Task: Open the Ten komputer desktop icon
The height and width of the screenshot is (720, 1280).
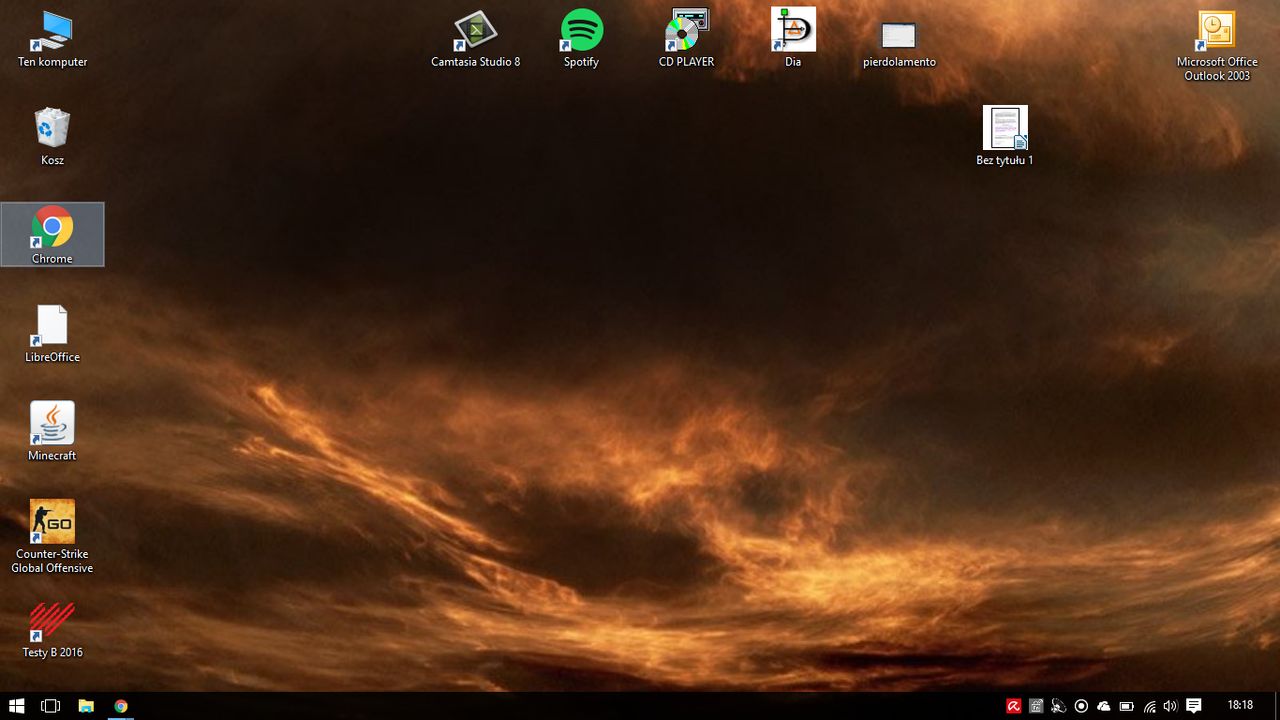Action: tap(52, 39)
